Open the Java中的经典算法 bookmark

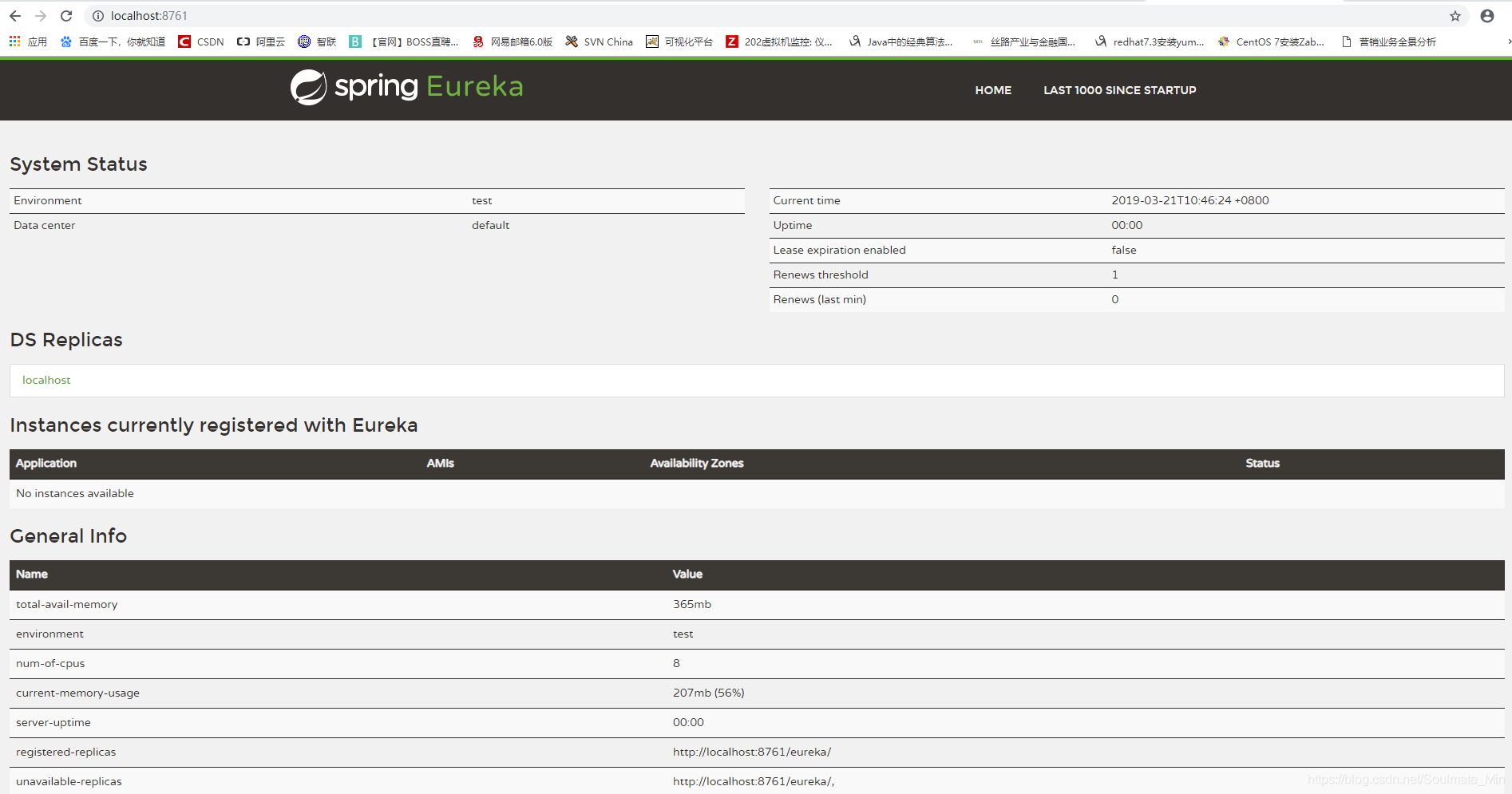coord(900,41)
